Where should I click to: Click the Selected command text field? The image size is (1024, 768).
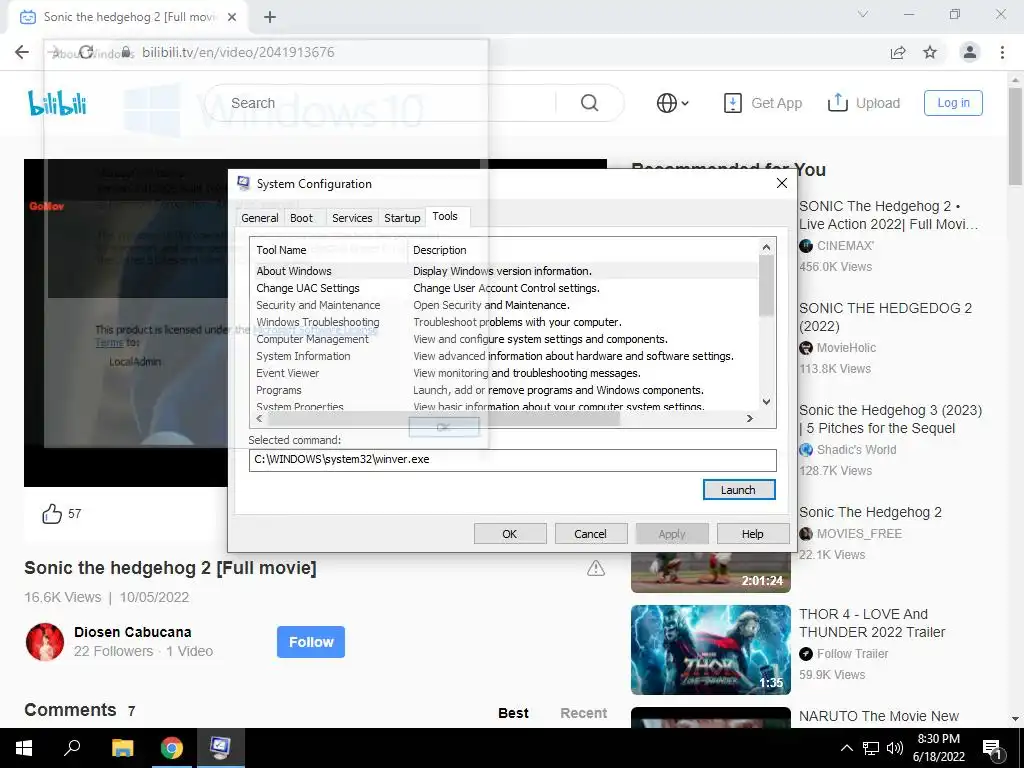[513, 460]
